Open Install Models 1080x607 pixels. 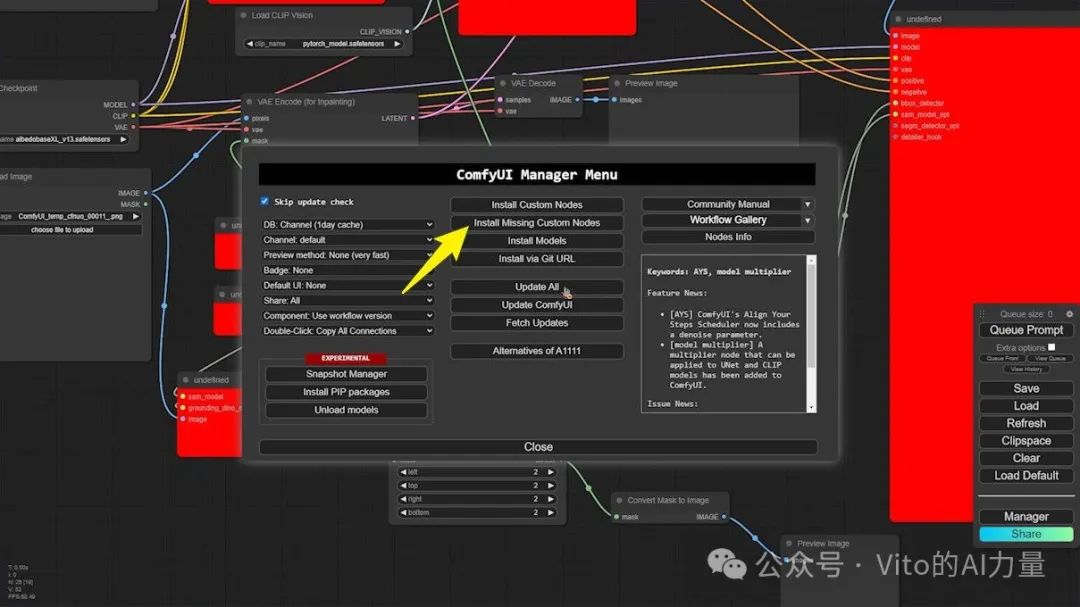537,240
